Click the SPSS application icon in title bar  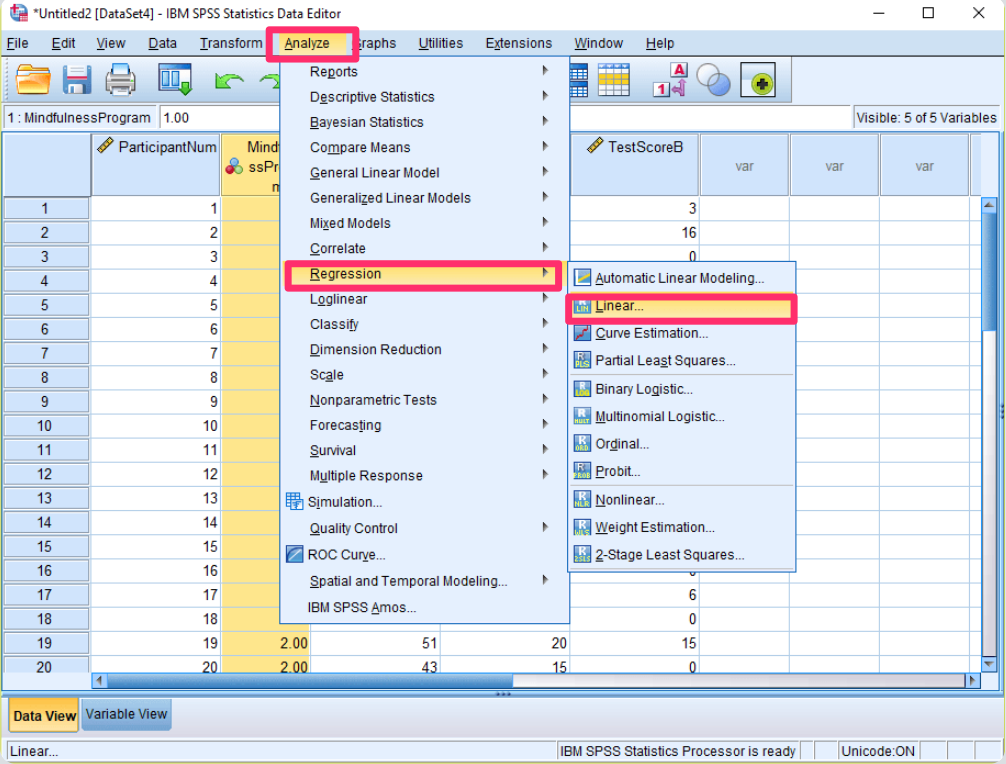[x=18, y=13]
